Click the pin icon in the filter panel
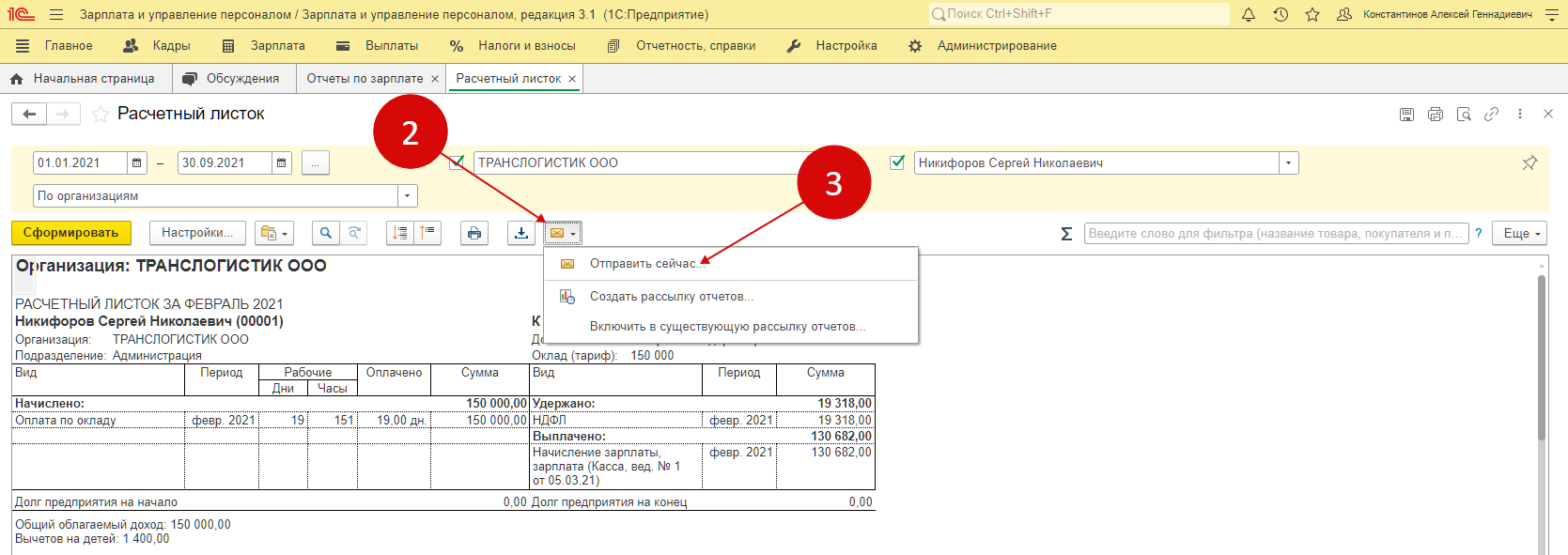This screenshot has height=555, width=1568. [x=1529, y=163]
